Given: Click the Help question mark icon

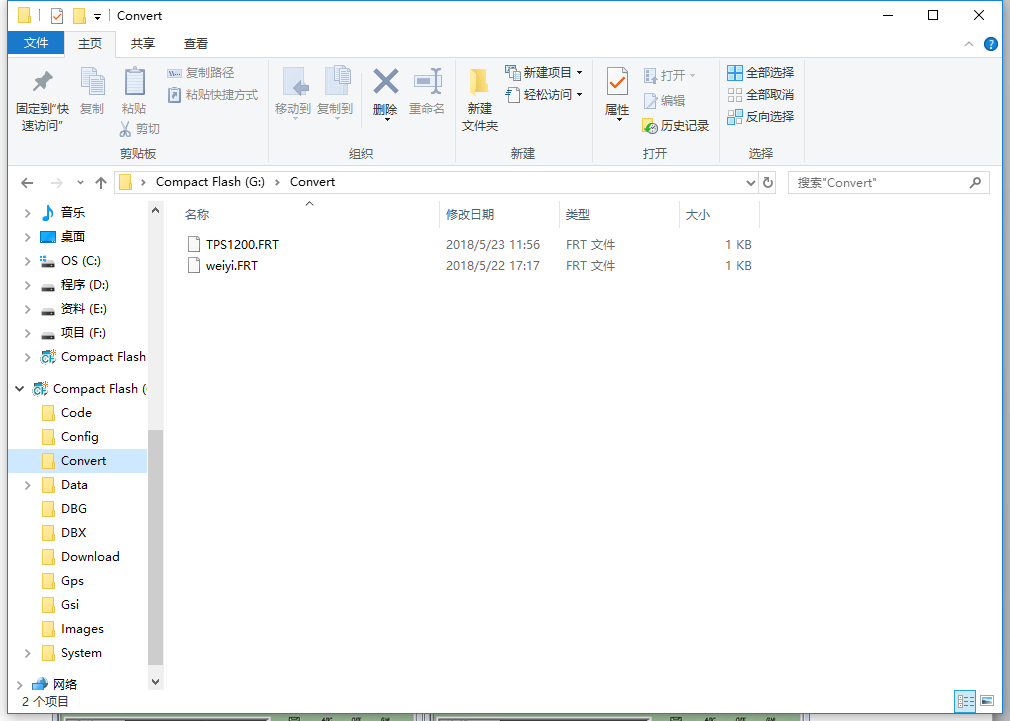Looking at the screenshot, I should tap(991, 44).
